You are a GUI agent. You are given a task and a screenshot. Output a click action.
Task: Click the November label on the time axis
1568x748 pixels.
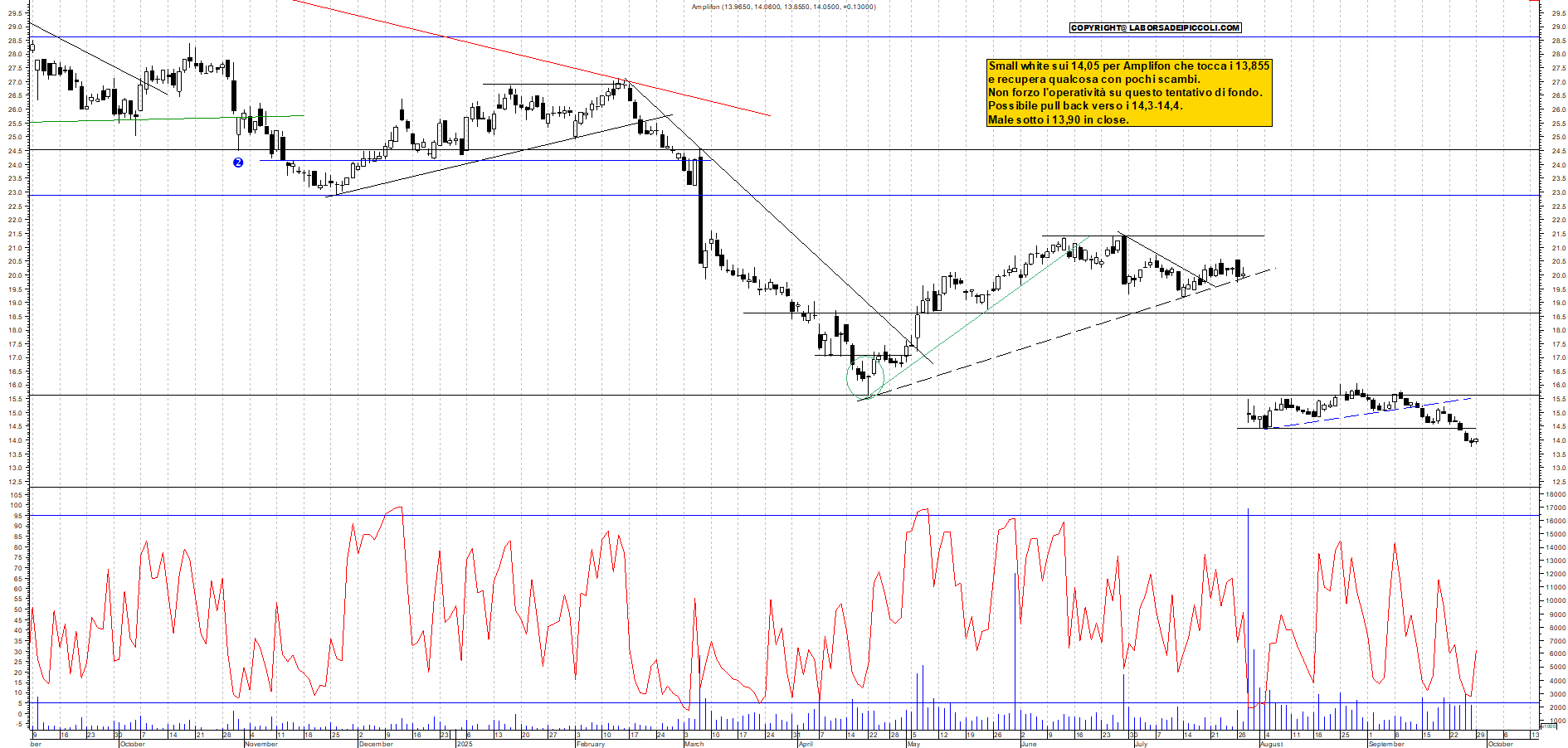261,744
